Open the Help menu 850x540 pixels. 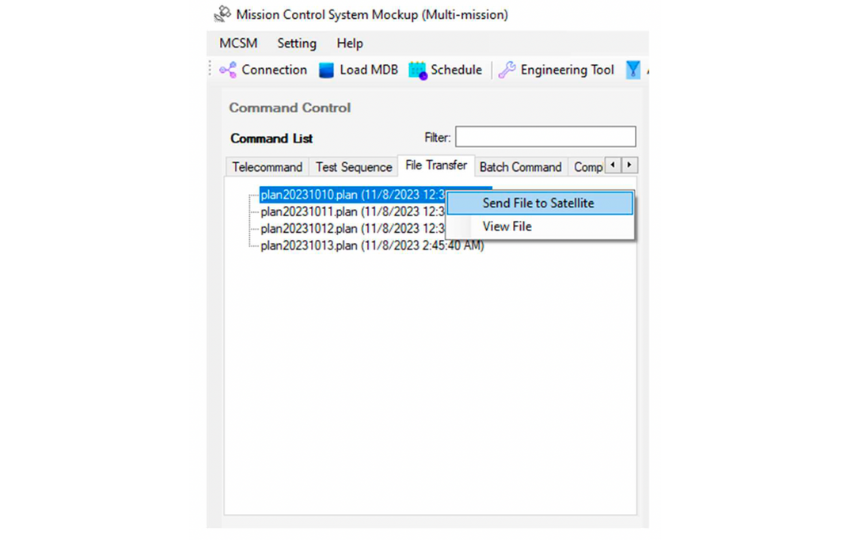[350, 43]
